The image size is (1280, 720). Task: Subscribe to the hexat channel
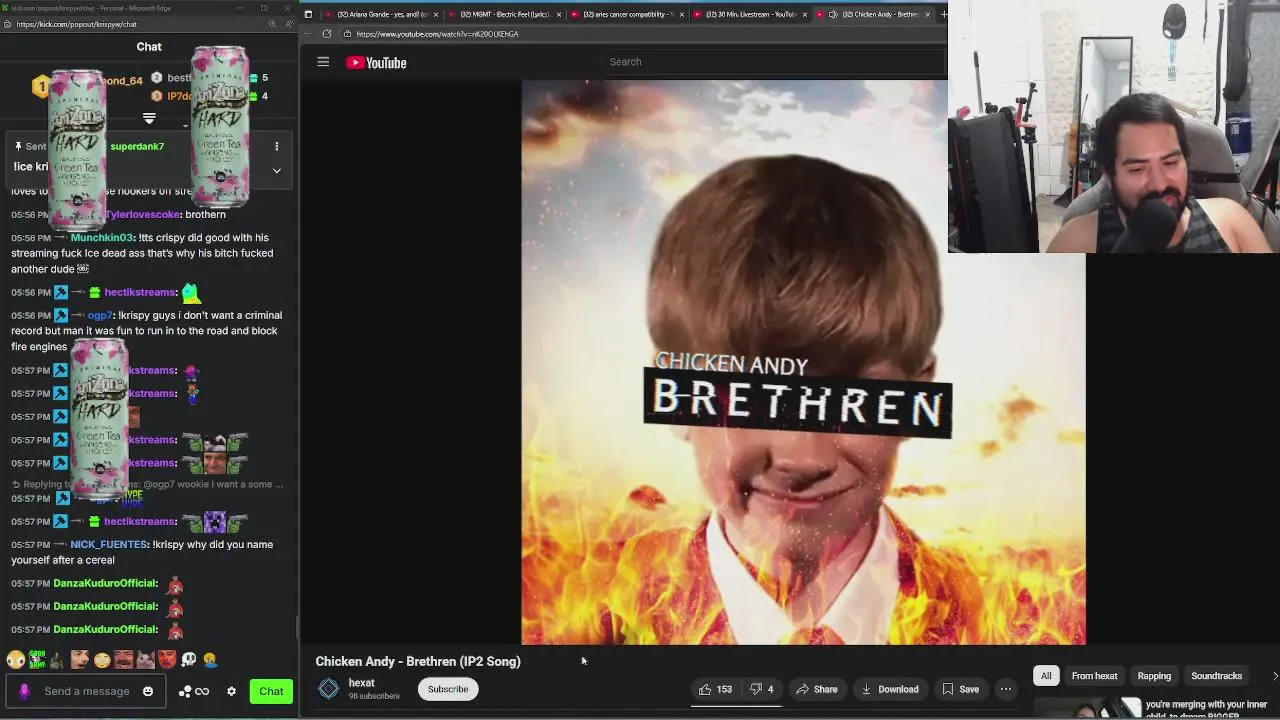(448, 689)
